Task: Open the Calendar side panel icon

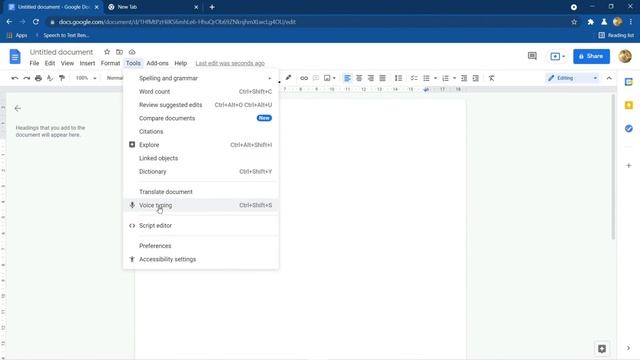Action: pos(629,82)
